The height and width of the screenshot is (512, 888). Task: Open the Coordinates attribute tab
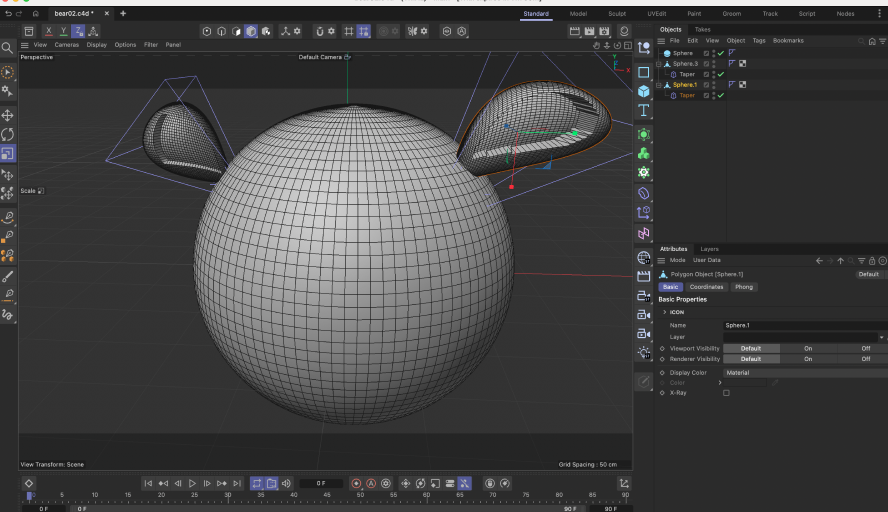pos(706,287)
